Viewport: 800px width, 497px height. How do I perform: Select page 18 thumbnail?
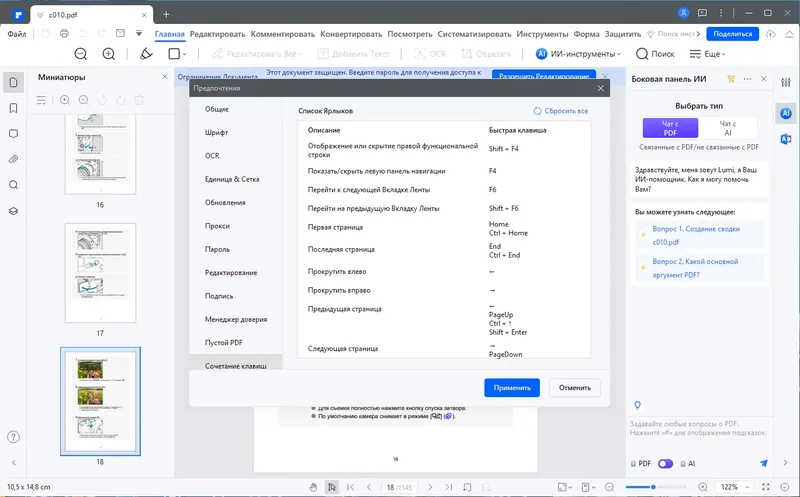(101, 401)
